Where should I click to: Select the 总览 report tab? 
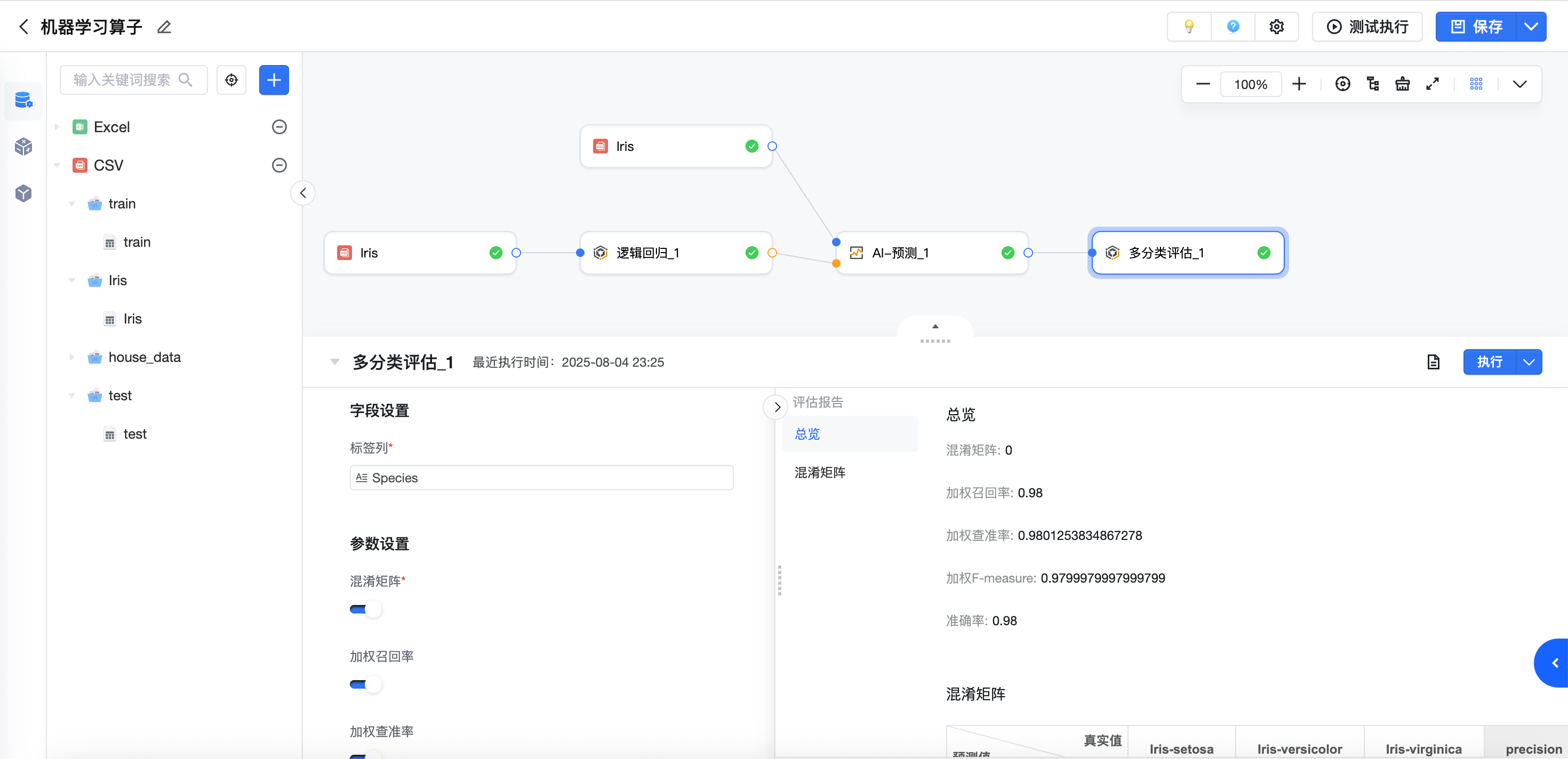pyautogui.click(x=850, y=434)
